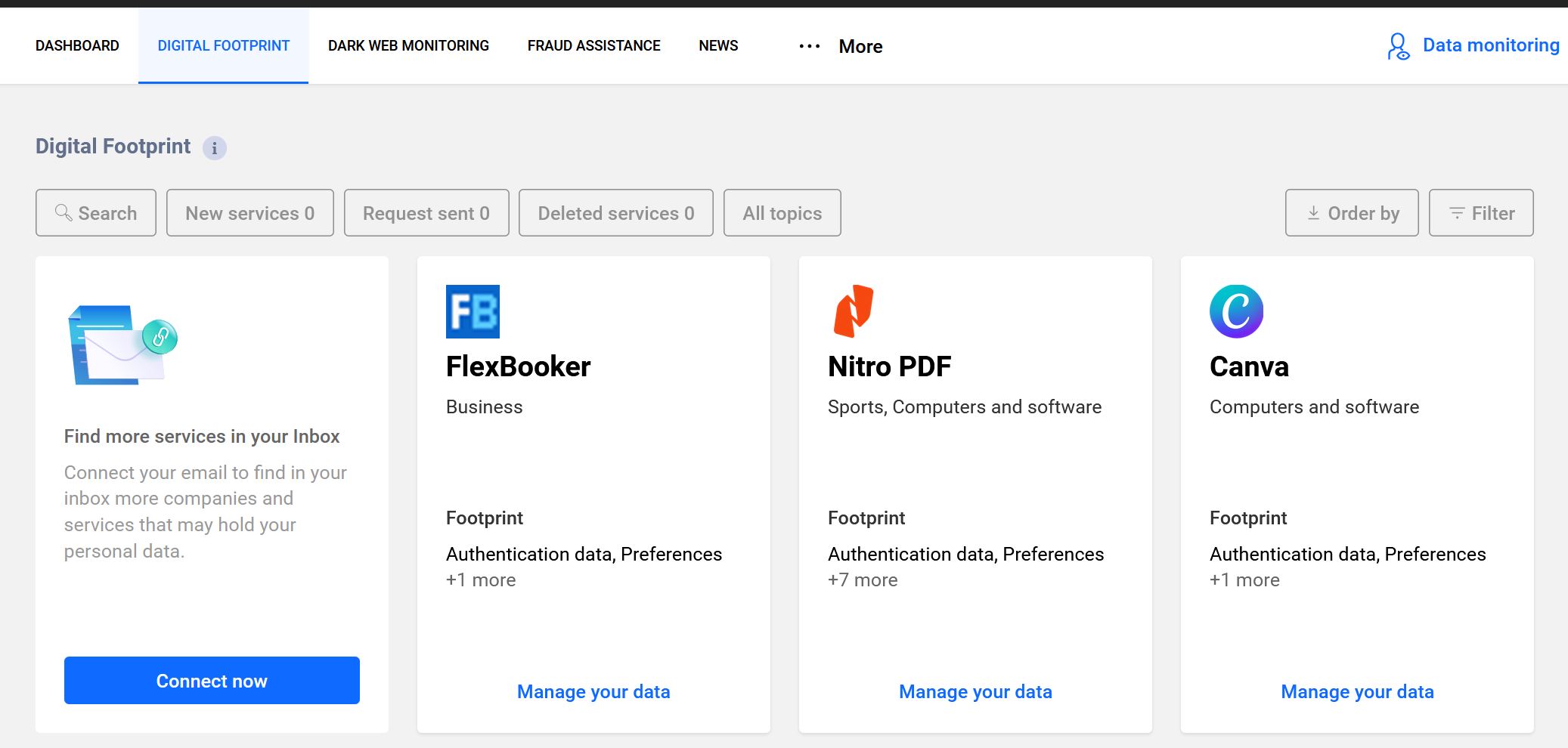Screen dimensions: 1568x748
Task: Click the email inbox illustration
Action: point(122,345)
